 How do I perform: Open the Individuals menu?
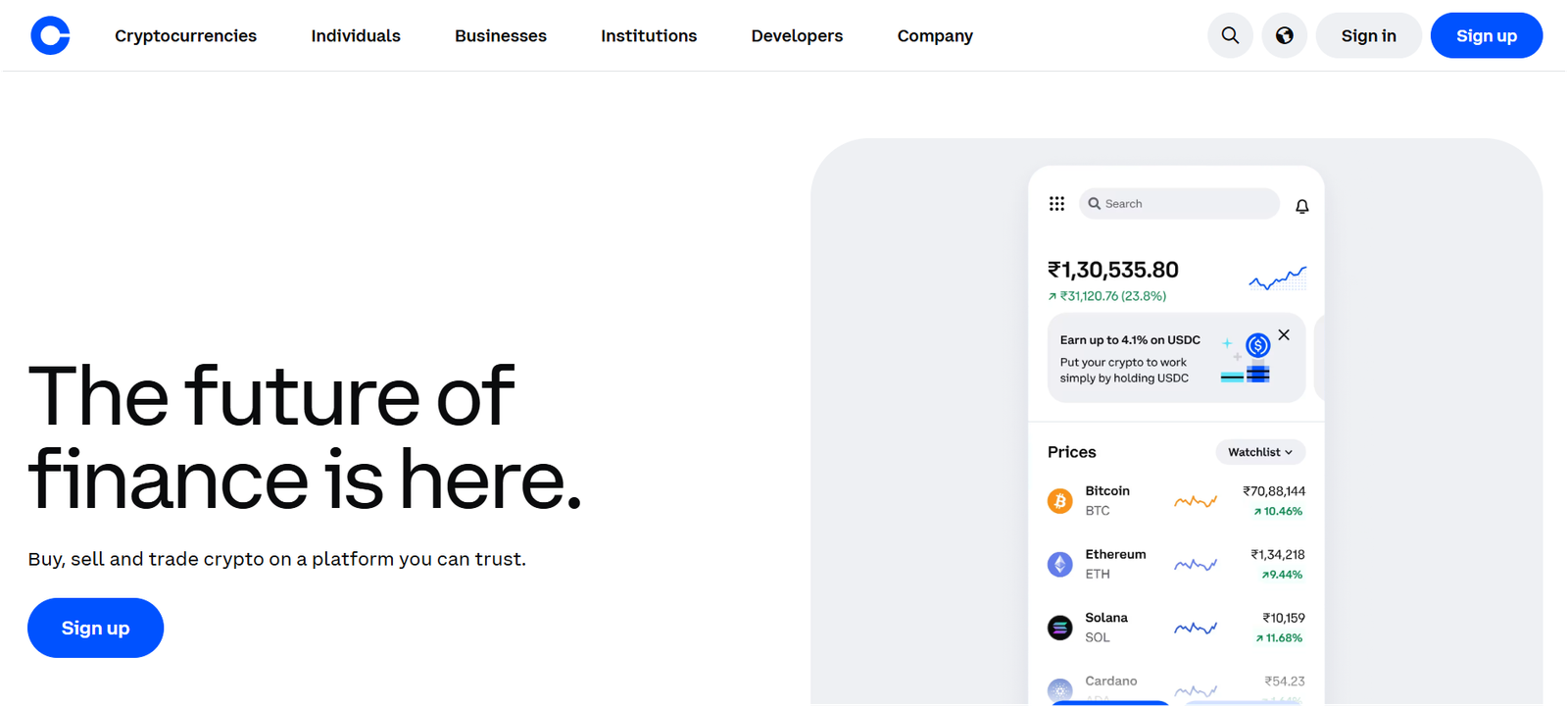pyautogui.click(x=355, y=35)
